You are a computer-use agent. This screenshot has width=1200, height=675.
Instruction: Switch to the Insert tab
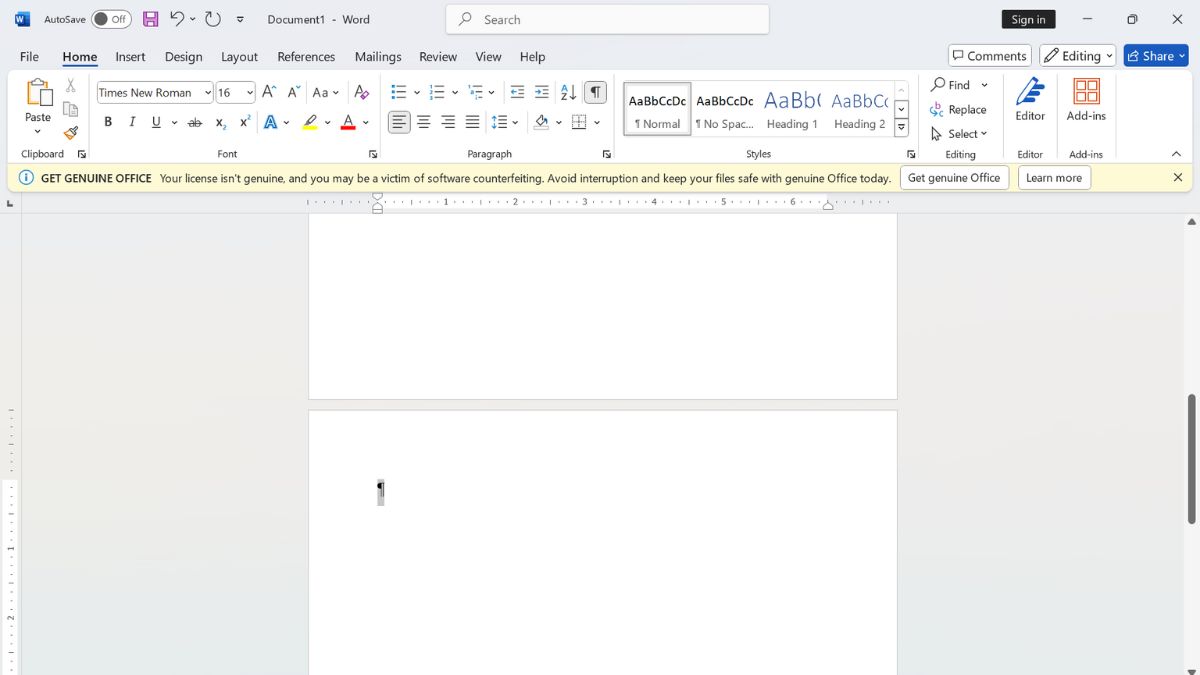[x=130, y=56]
